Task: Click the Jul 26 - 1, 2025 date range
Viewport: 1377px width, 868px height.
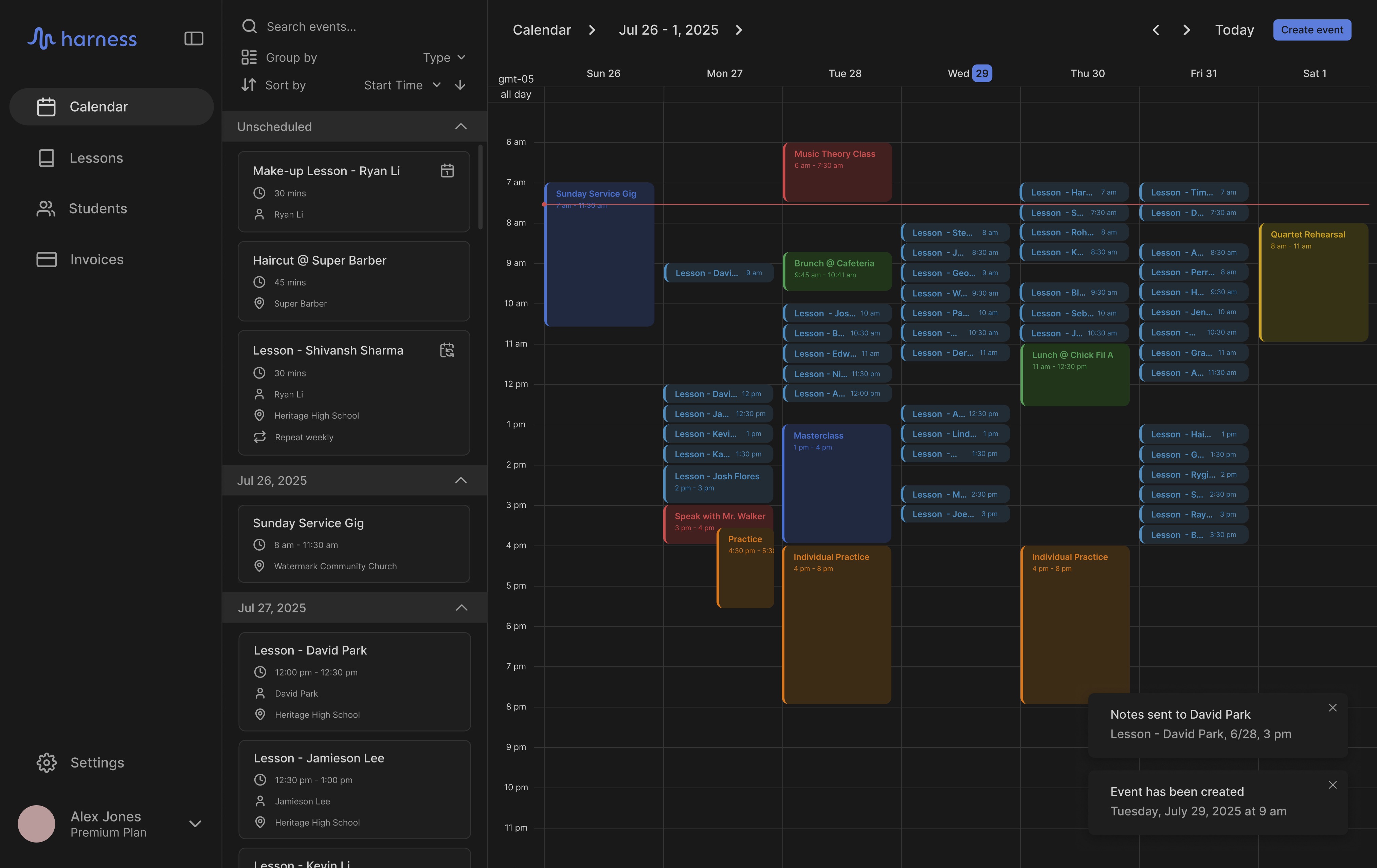Action: tap(669, 30)
